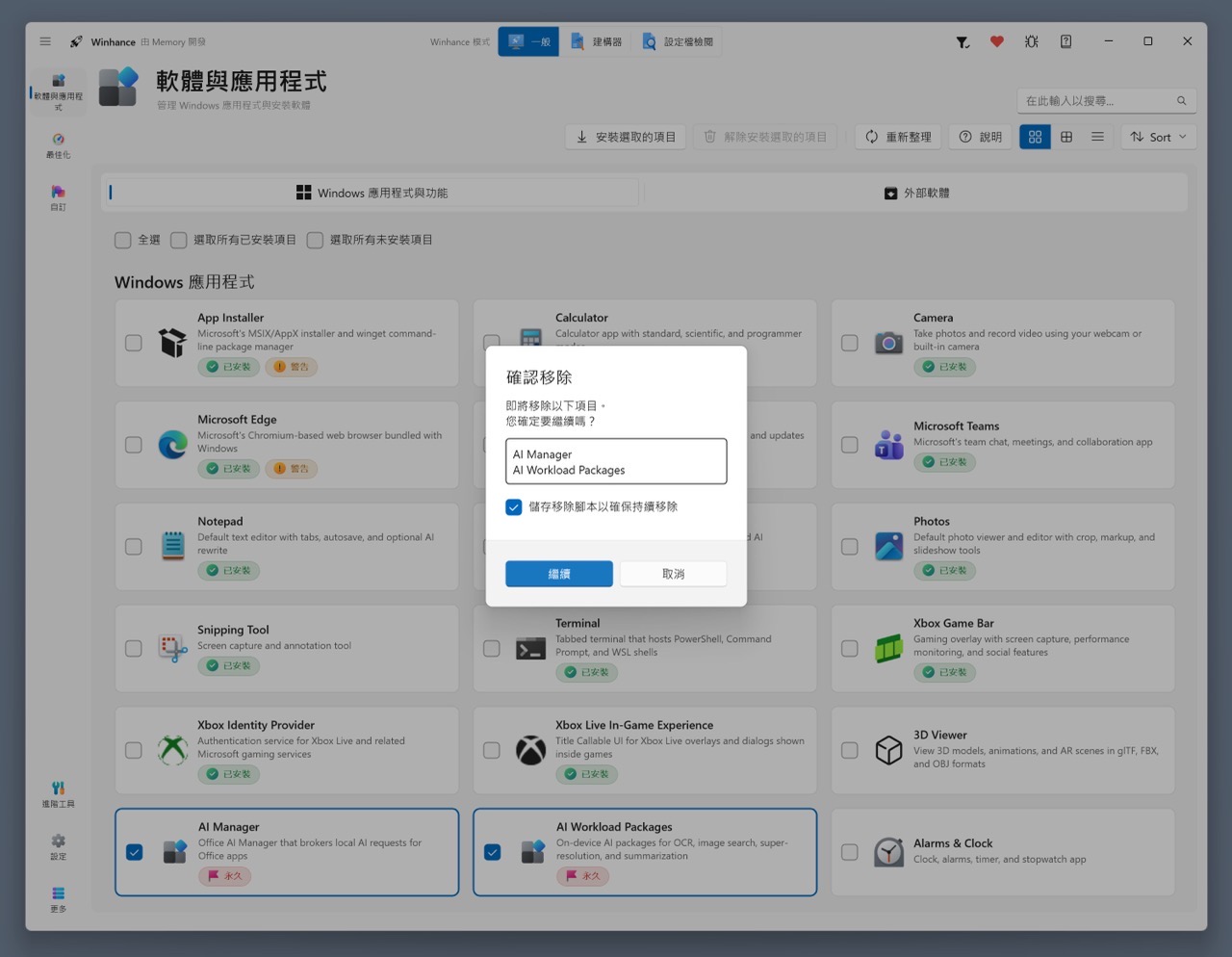
Task: Switch to 一般 mode tab
Action: 528,41
